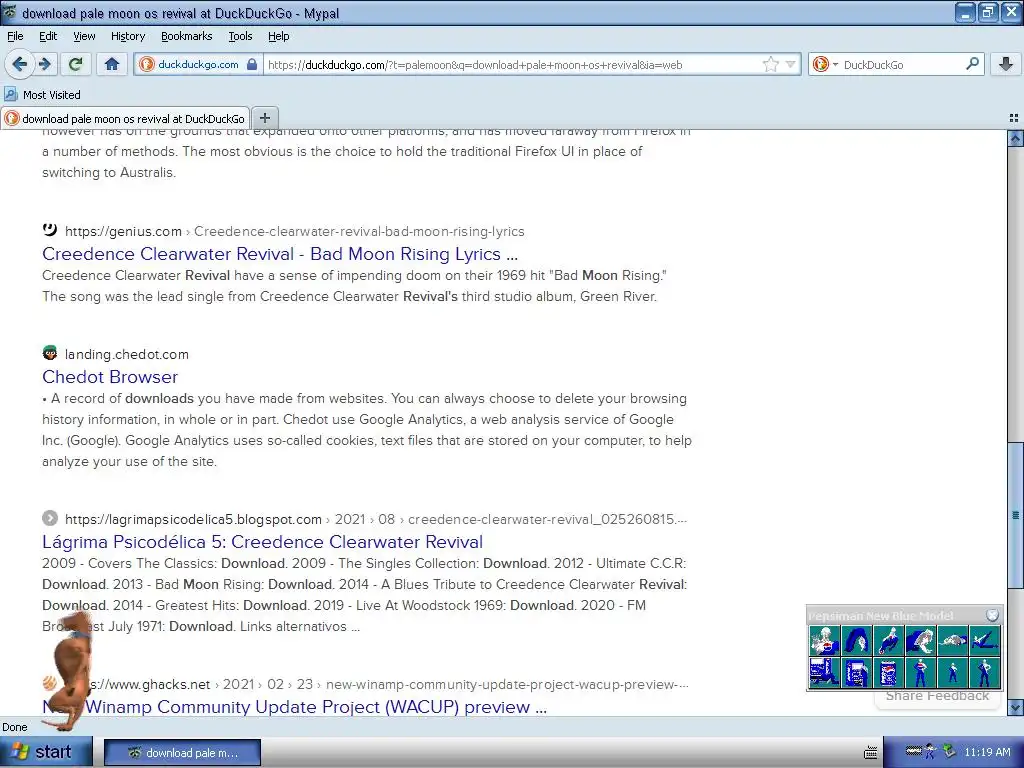Screen dimensions: 1024x768
Task: Open the File menu
Action: 15,36
